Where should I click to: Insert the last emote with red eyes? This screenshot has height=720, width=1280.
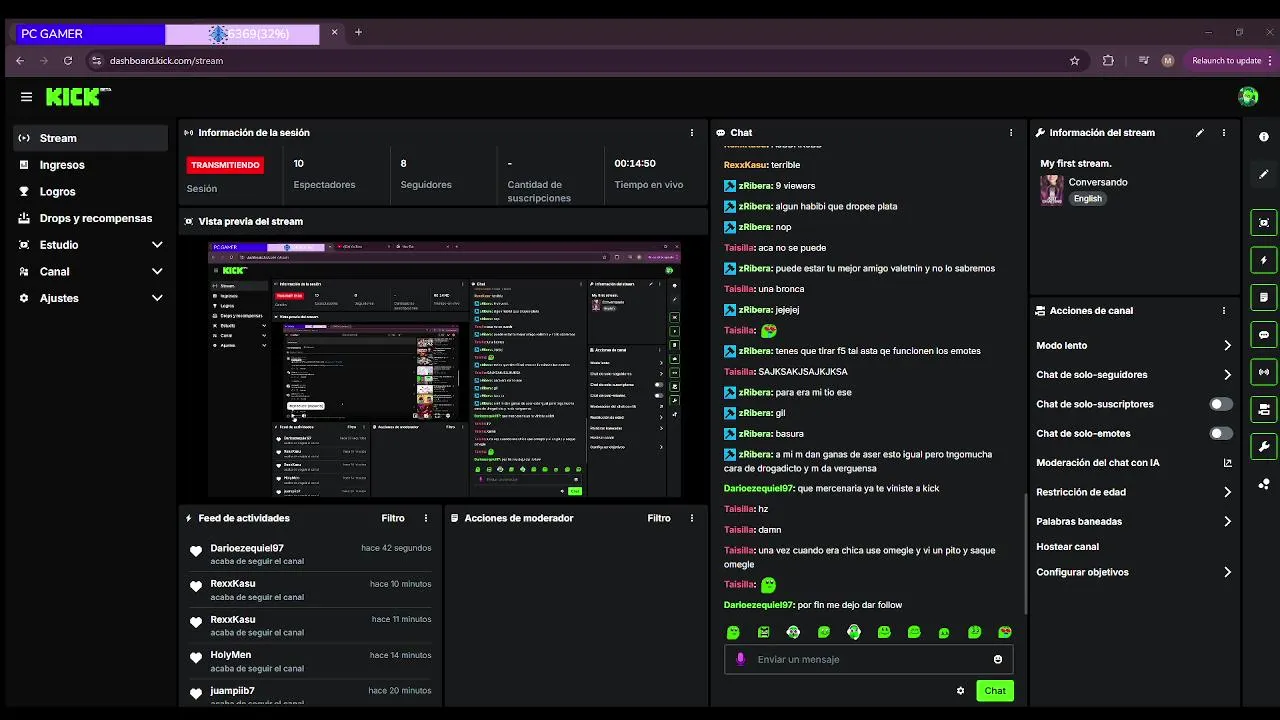1005,632
